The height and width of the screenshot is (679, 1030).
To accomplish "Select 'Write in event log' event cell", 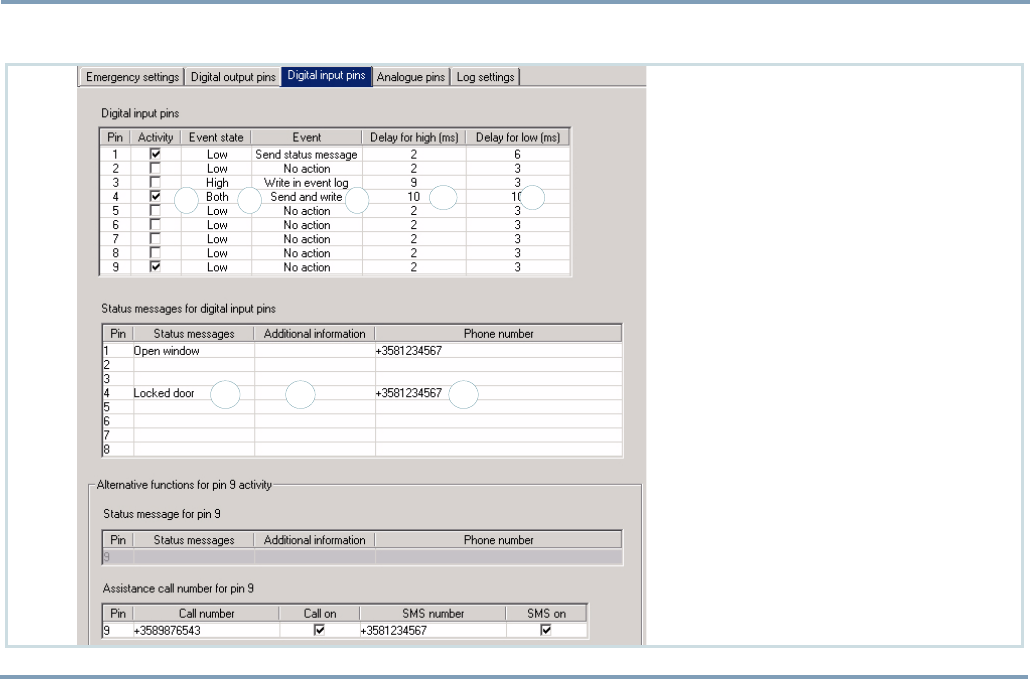I will pyautogui.click(x=306, y=183).
